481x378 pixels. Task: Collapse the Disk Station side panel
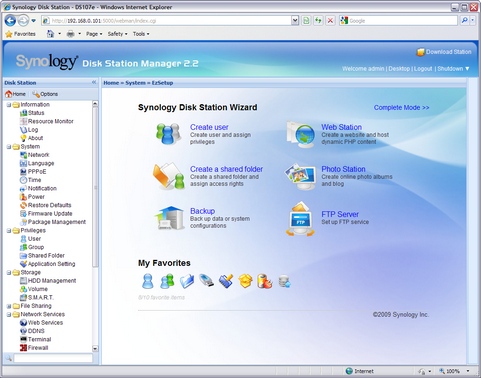pos(94,82)
